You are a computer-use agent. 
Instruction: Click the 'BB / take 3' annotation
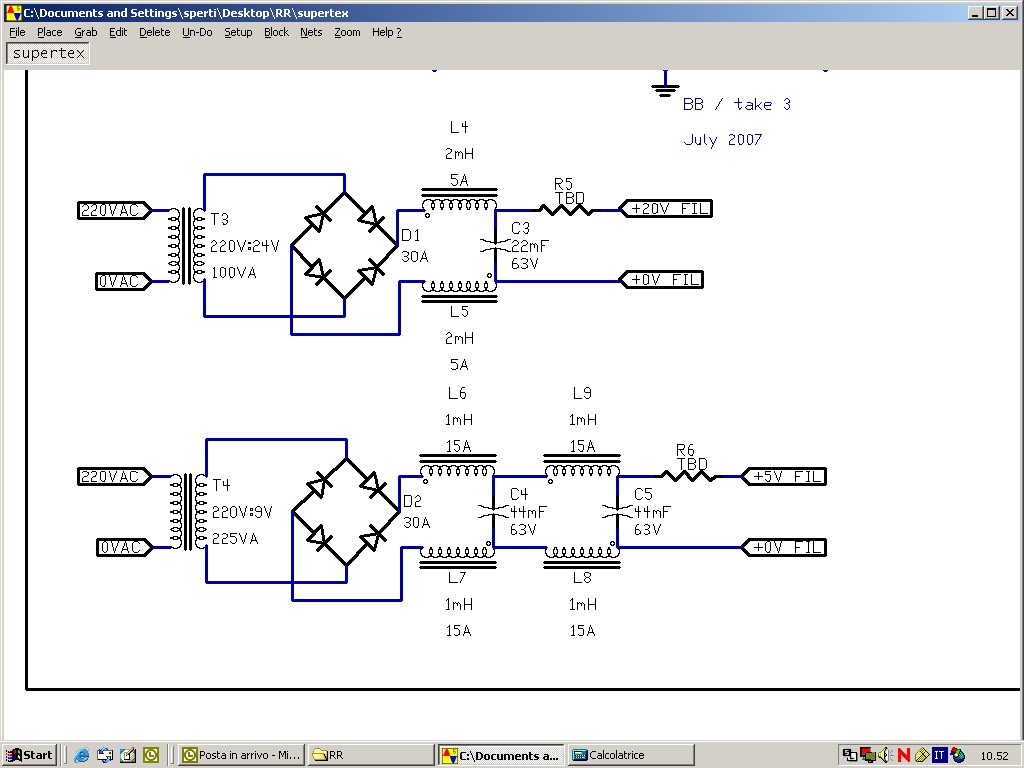pyautogui.click(x=737, y=104)
